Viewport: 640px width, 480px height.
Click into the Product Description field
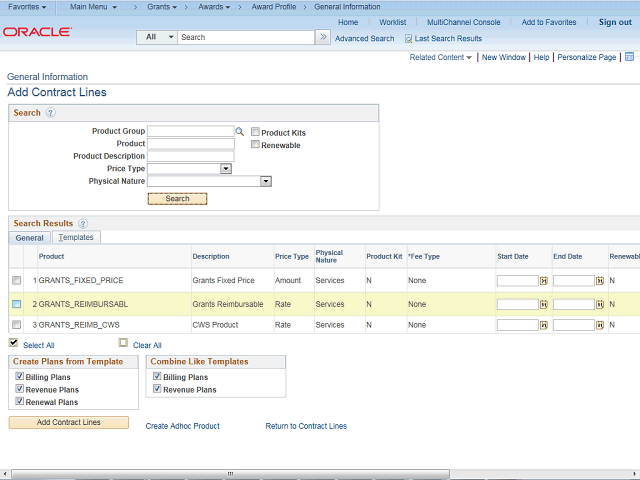click(190, 156)
